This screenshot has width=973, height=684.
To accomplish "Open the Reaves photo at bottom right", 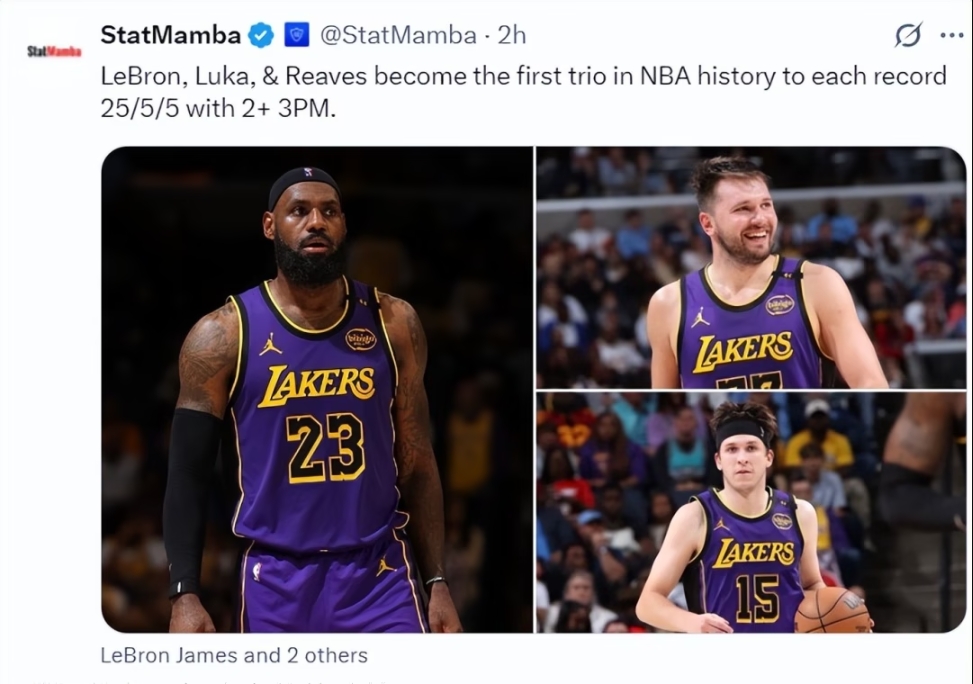I will tap(750, 512).
